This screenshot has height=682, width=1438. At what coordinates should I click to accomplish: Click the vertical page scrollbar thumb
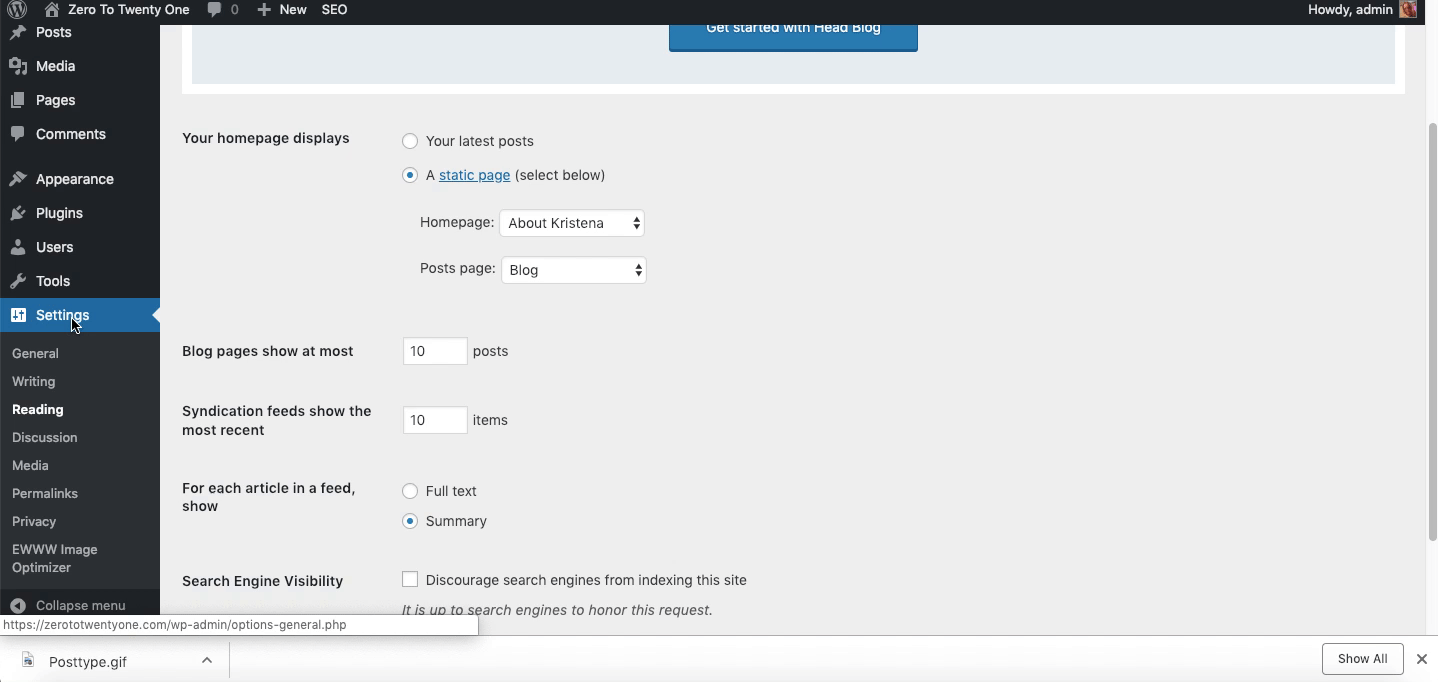(x=1432, y=332)
